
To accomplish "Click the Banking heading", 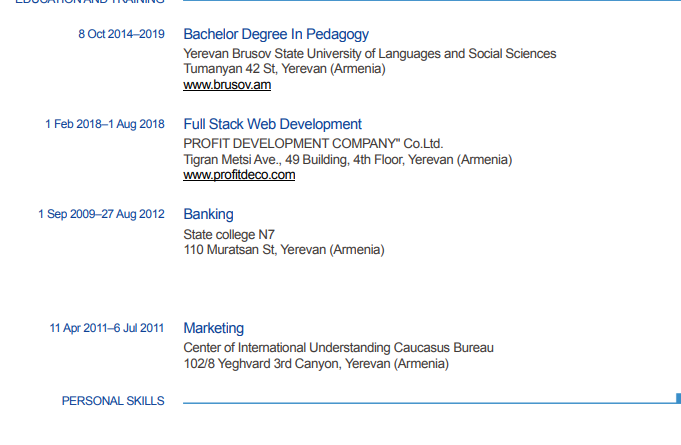I will [x=208, y=214].
